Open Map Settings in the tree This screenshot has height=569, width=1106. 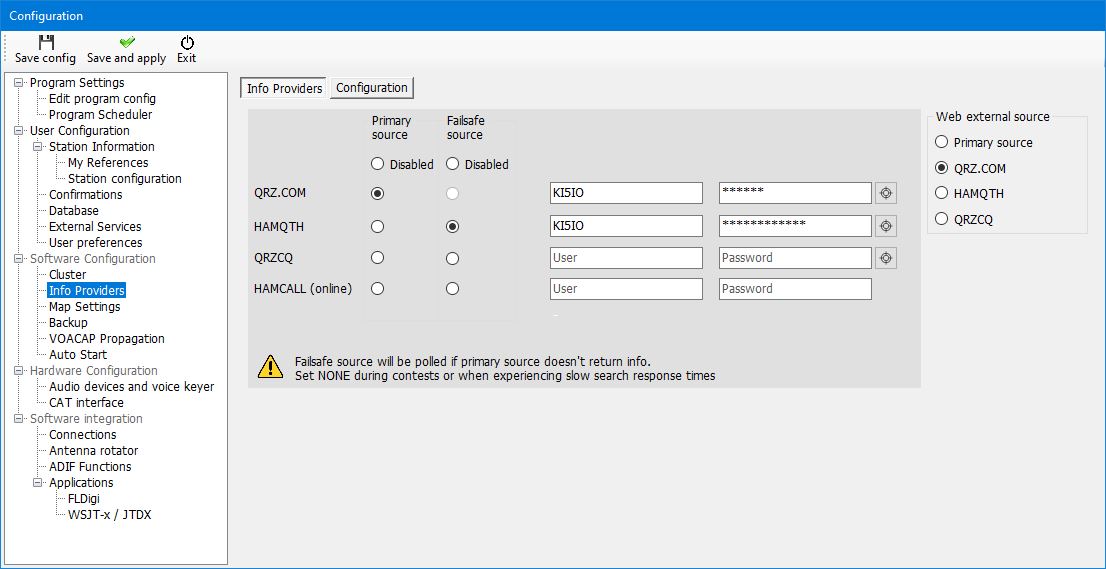point(85,307)
